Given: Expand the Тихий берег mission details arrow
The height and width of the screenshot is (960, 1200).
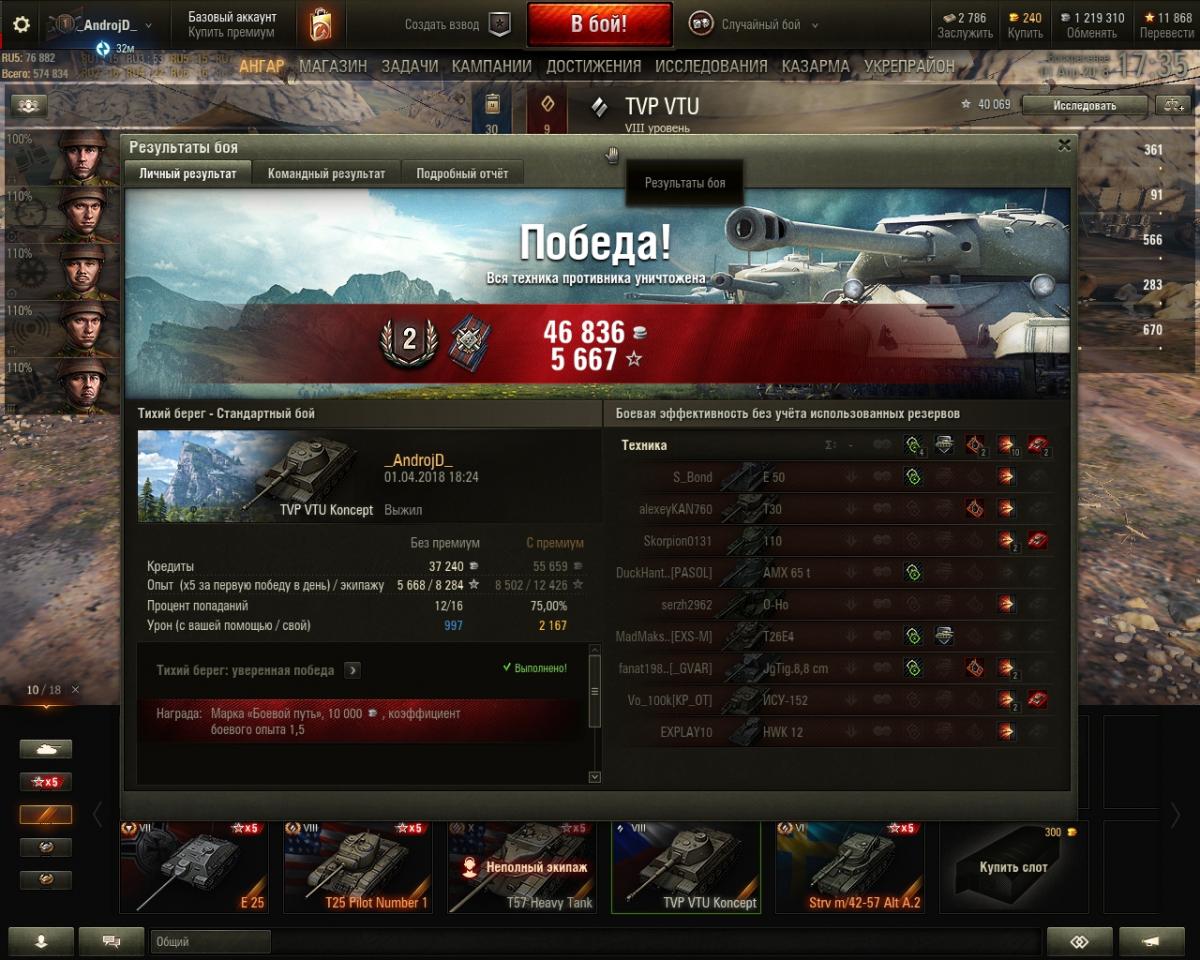Looking at the screenshot, I should pos(352,670).
